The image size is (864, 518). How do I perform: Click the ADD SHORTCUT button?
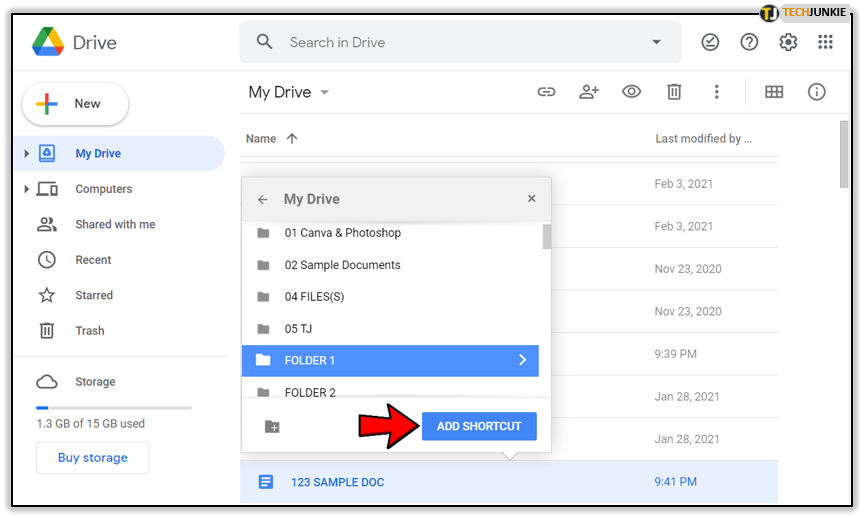pos(479,426)
